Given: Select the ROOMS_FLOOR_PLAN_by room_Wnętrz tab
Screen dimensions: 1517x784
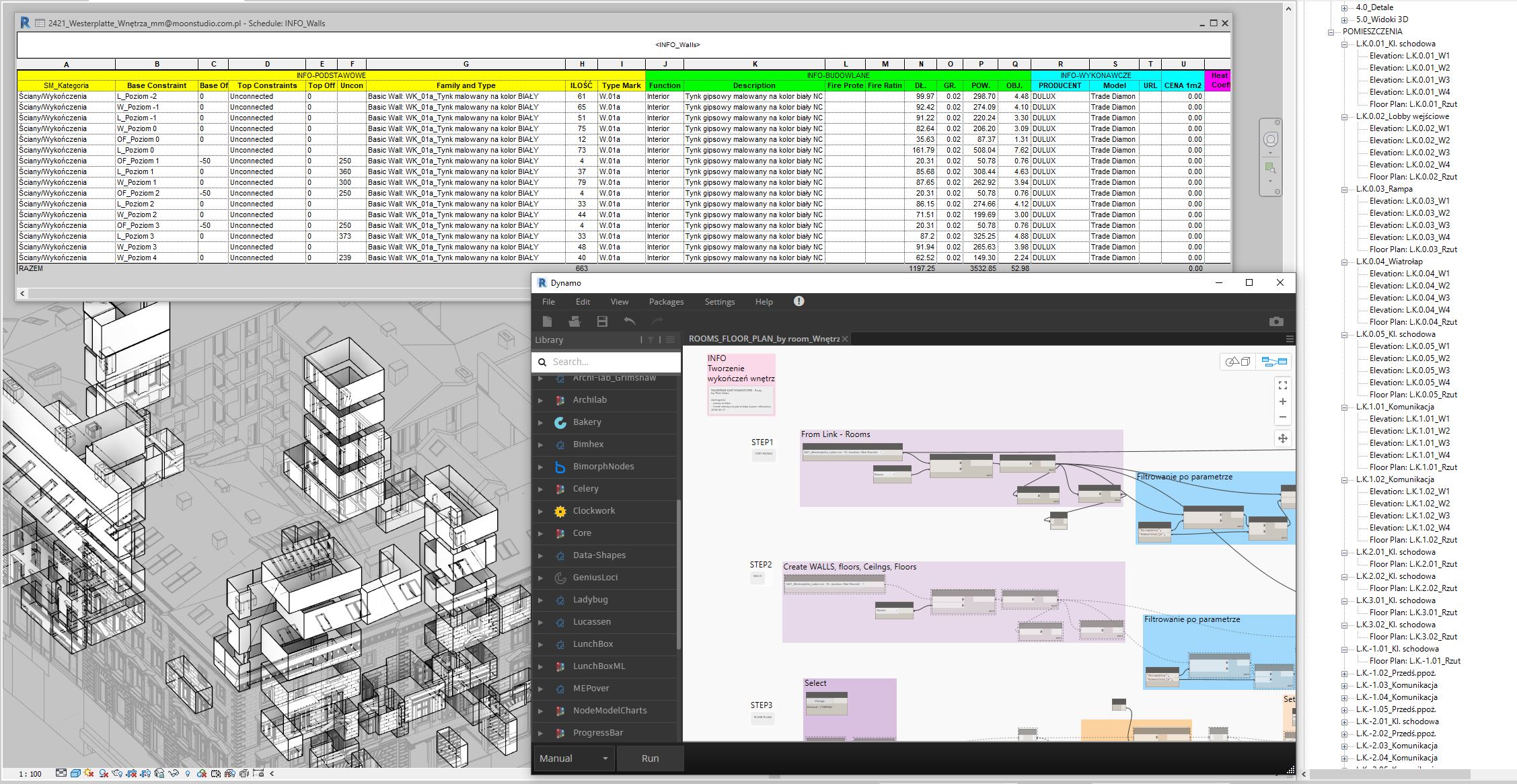Looking at the screenshot, I should 764,339.
